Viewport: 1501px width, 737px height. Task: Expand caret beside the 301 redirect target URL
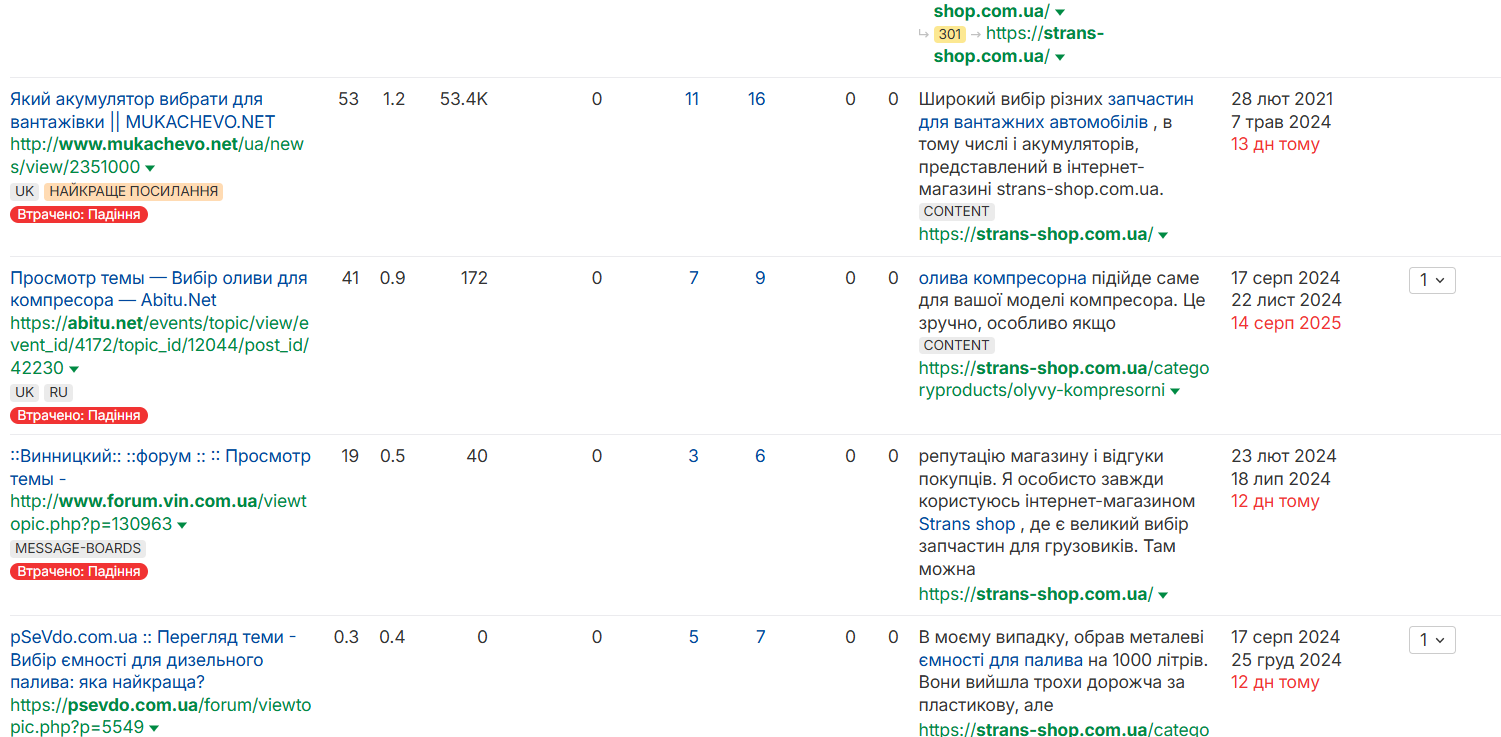1060,57
